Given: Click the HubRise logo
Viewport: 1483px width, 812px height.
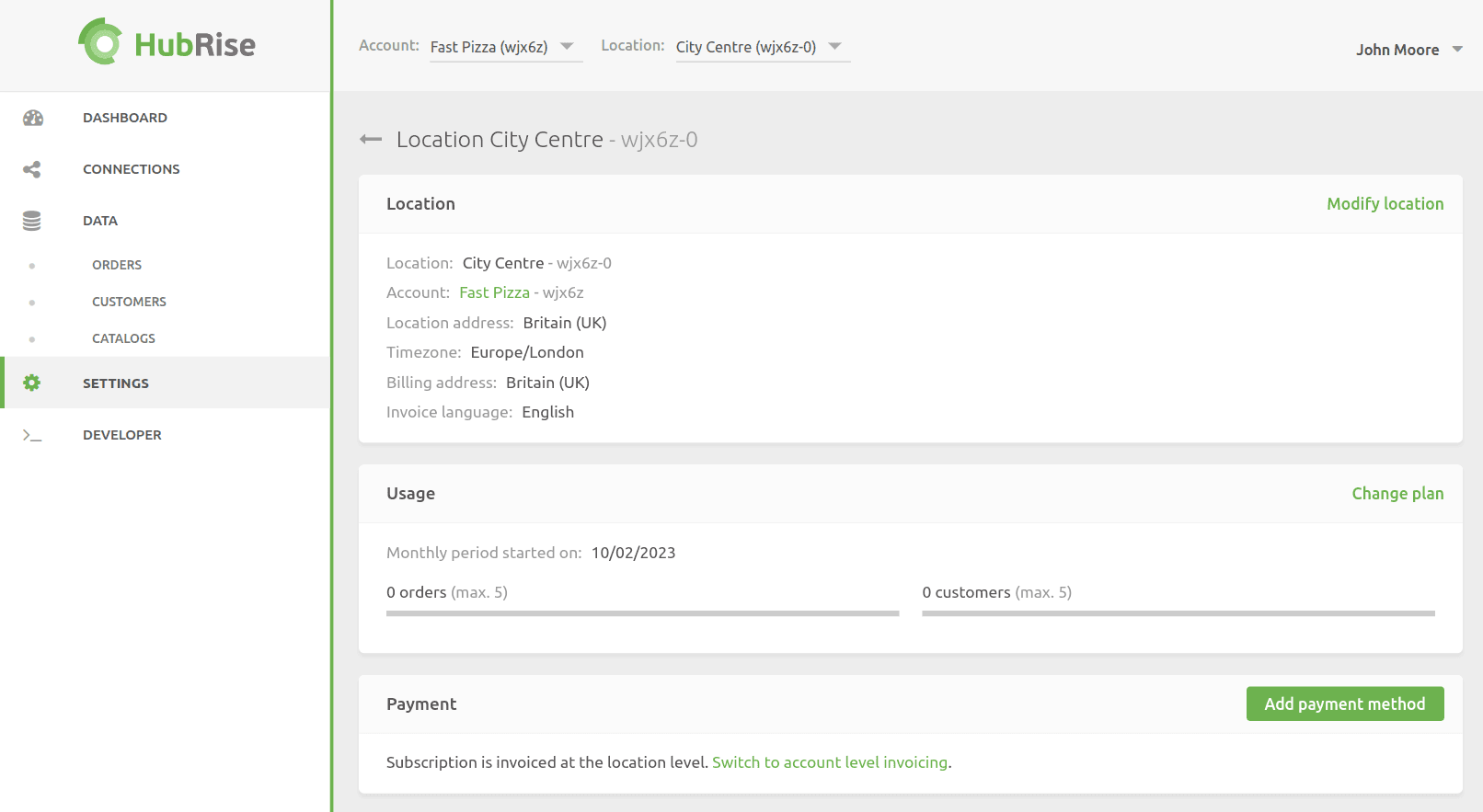Looking at the screenshot, I should pyautogui.click(x=167, y=42).
